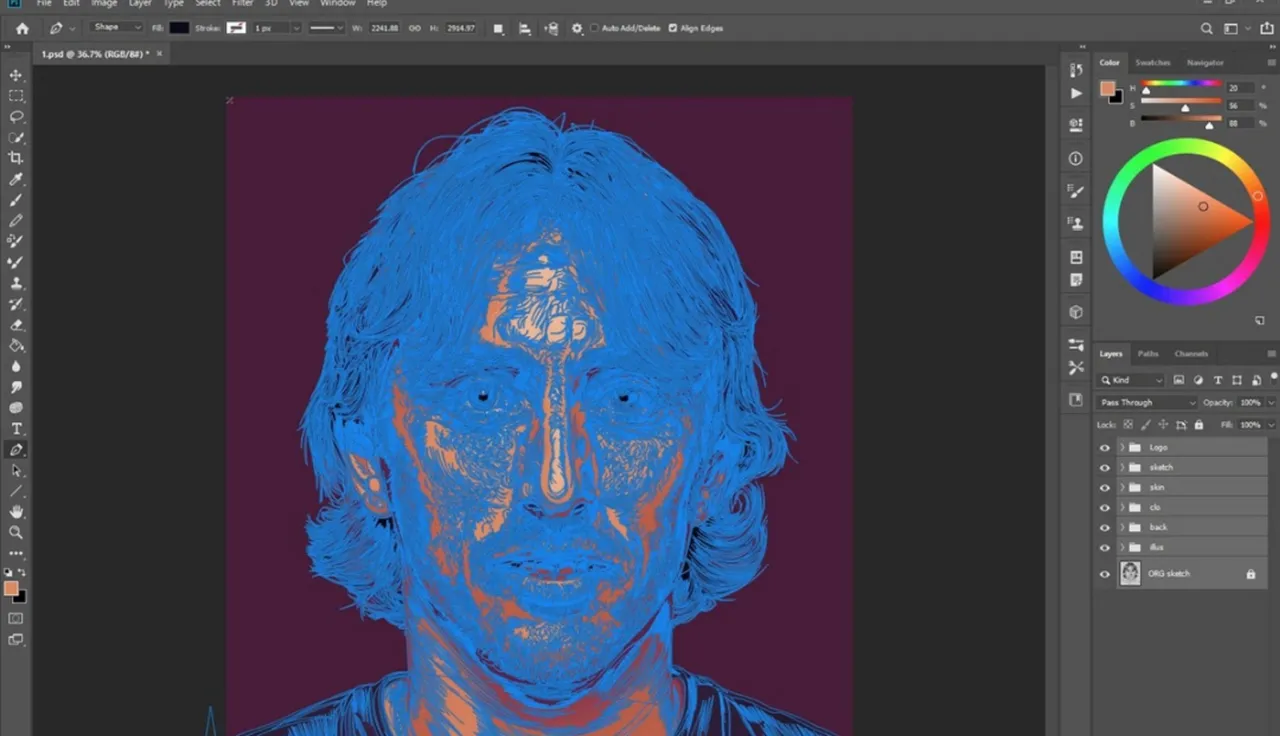Enable the Auto Add/Delete checkbox

[x=595, y=28]
